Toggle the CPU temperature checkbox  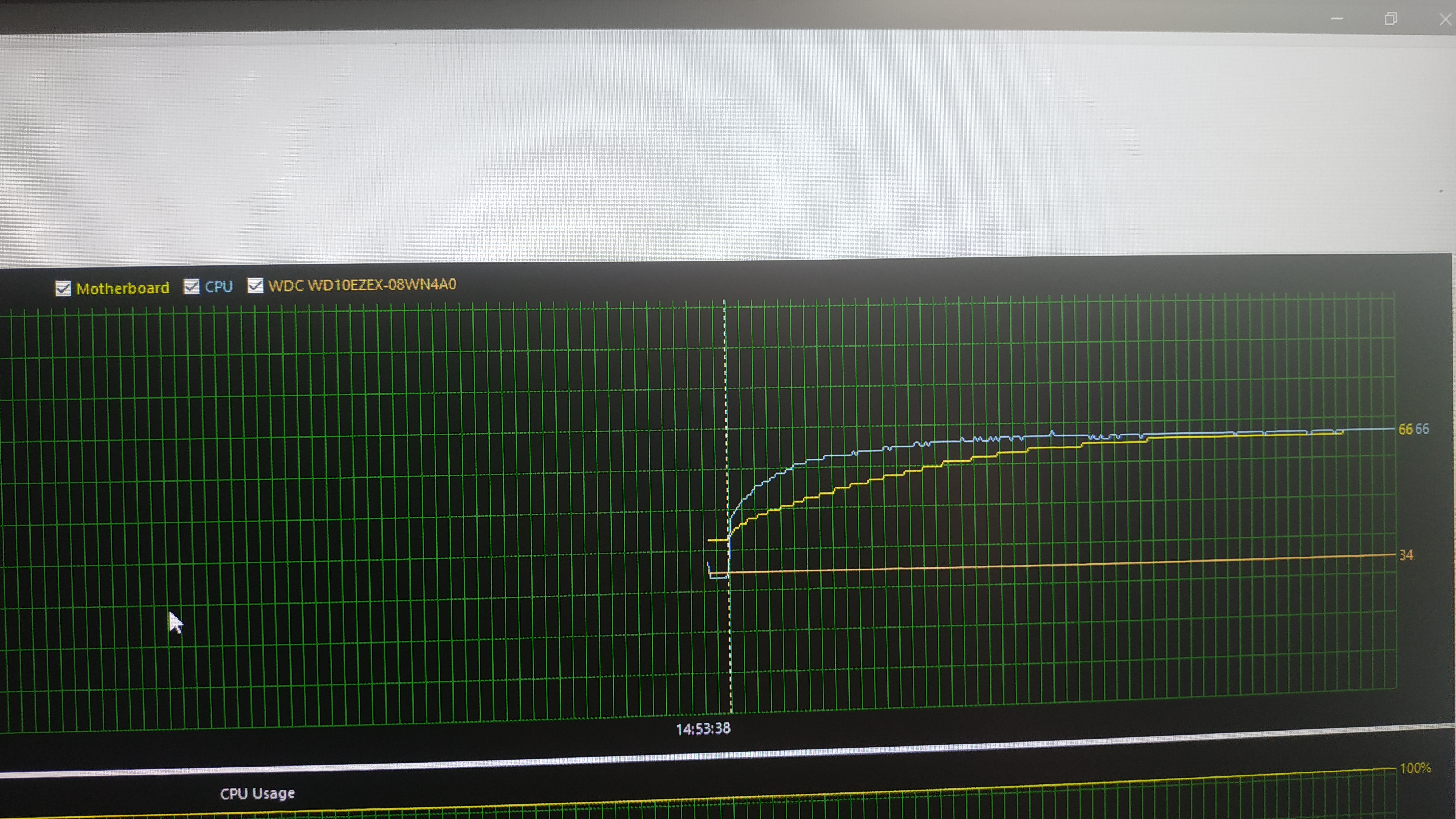pyautogui.click(x=191, y=286)
